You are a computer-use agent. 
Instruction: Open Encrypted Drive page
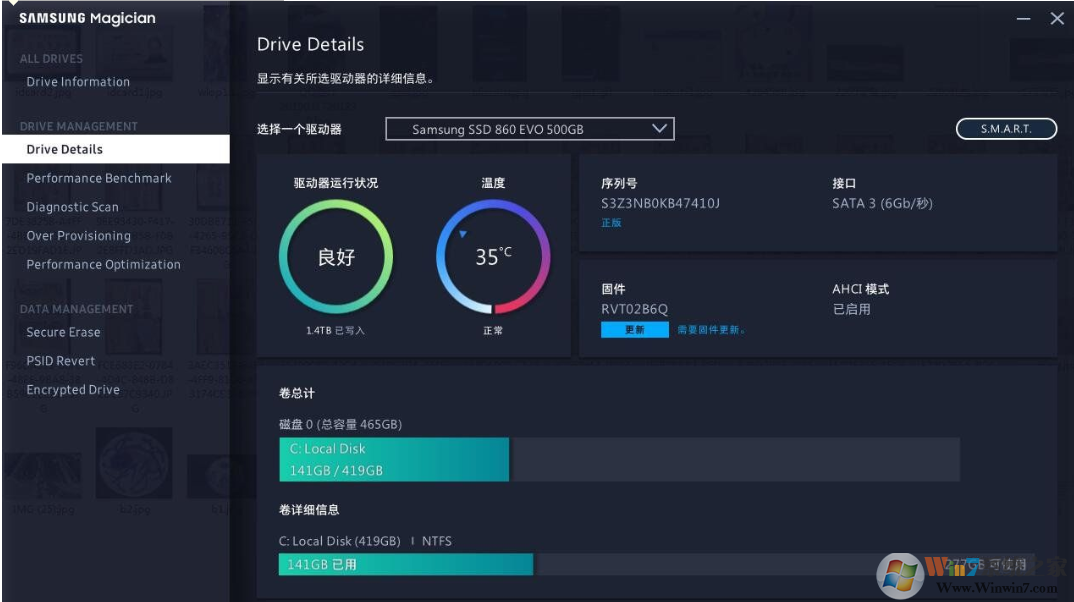pos(73,390)
